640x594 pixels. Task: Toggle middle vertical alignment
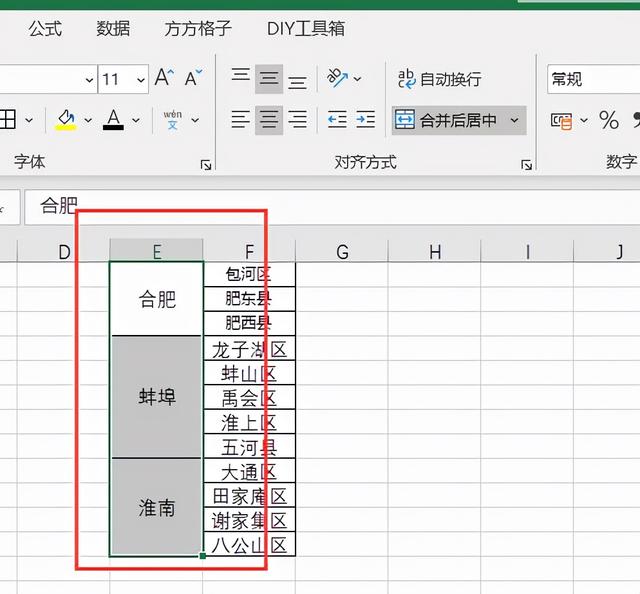[x=269, y=79]
